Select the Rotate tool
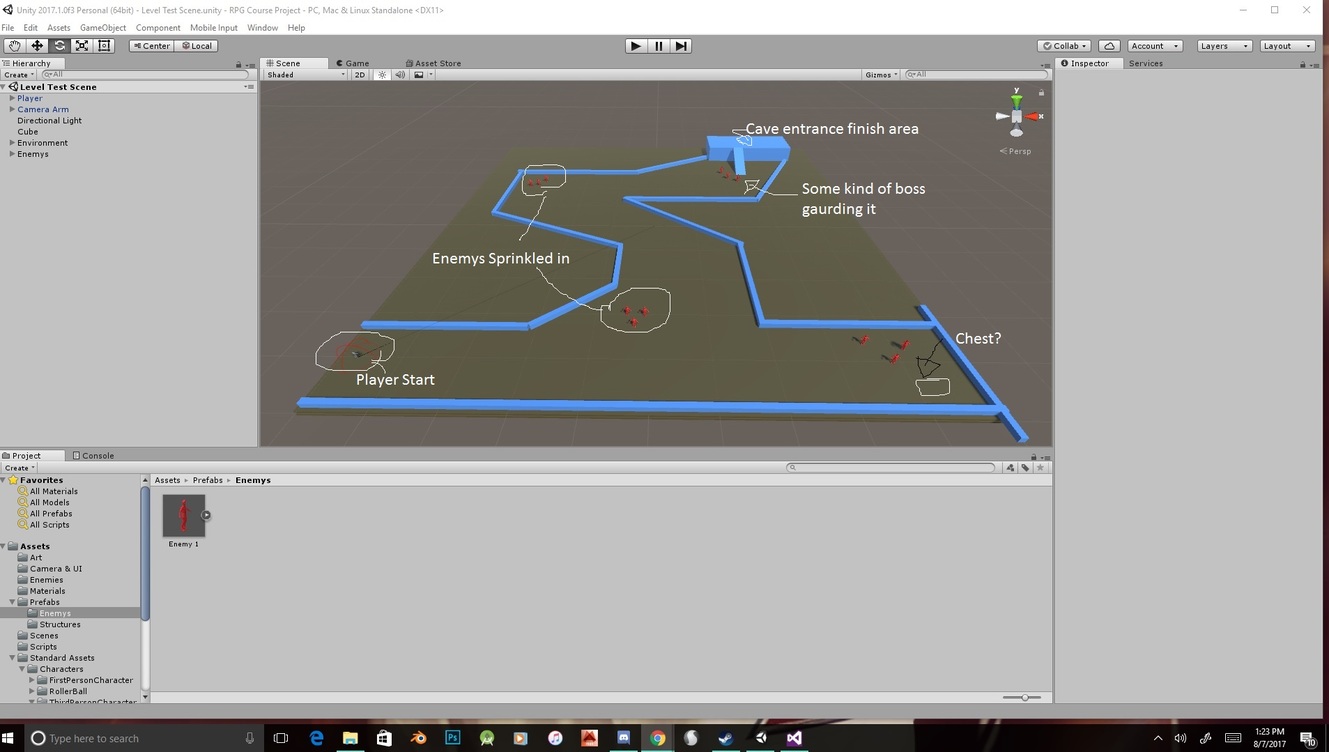 (x=59, y=46)
